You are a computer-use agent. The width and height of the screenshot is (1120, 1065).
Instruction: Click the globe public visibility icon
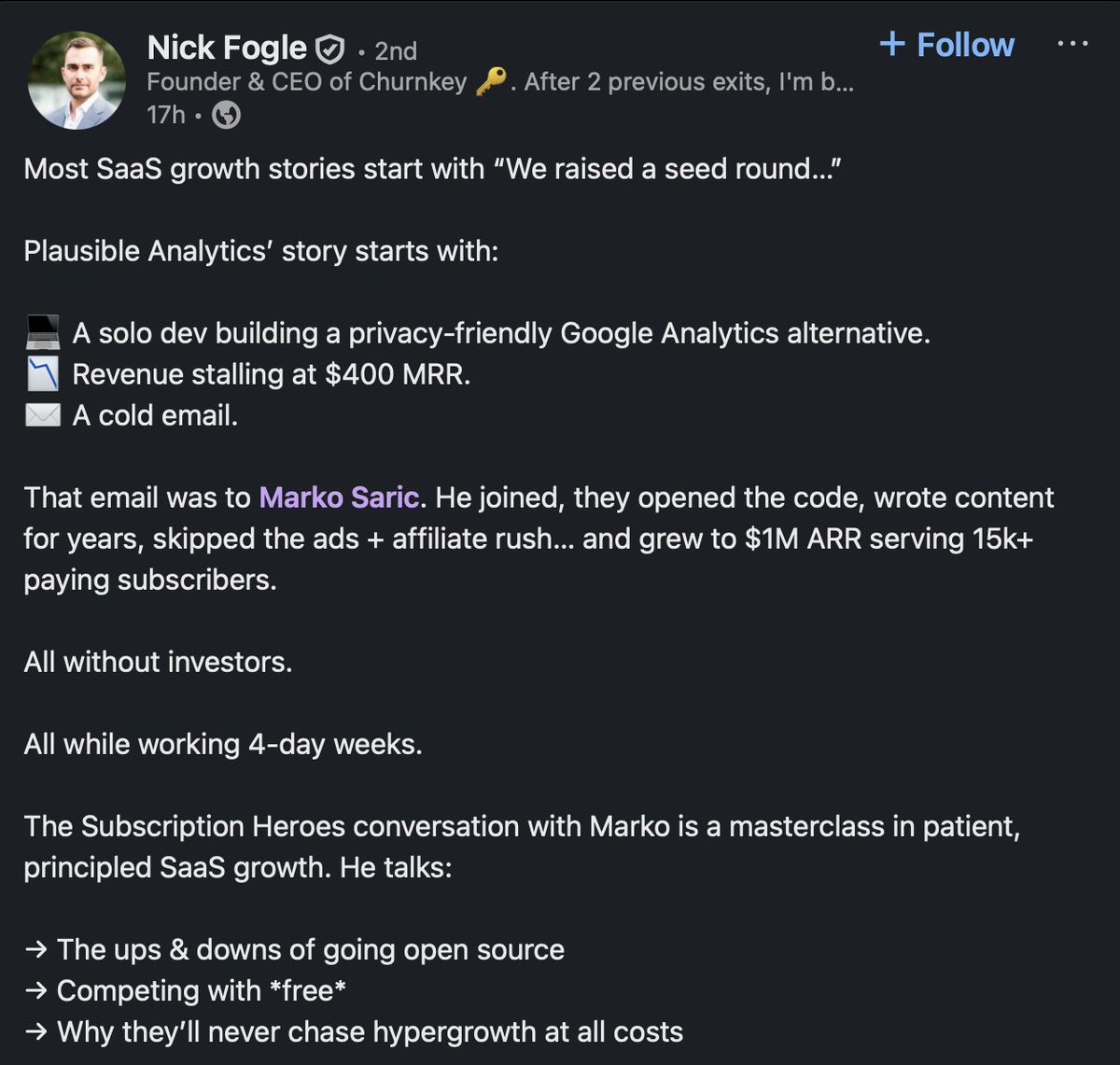coord(226,115)
